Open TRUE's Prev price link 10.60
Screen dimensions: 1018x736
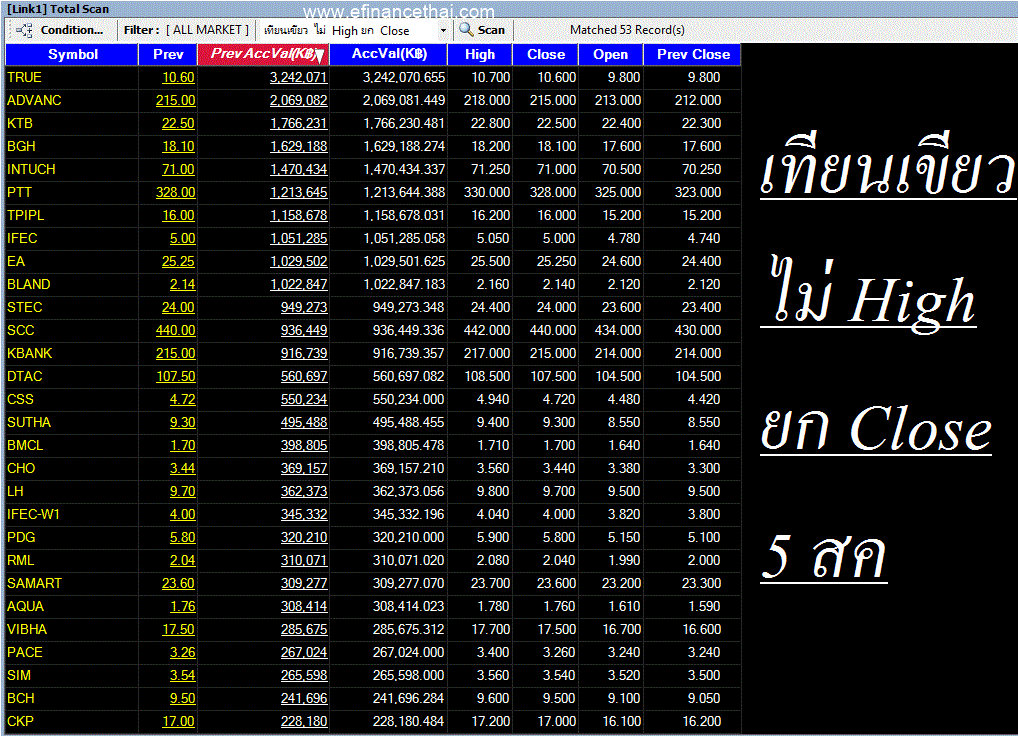point(179,77)
